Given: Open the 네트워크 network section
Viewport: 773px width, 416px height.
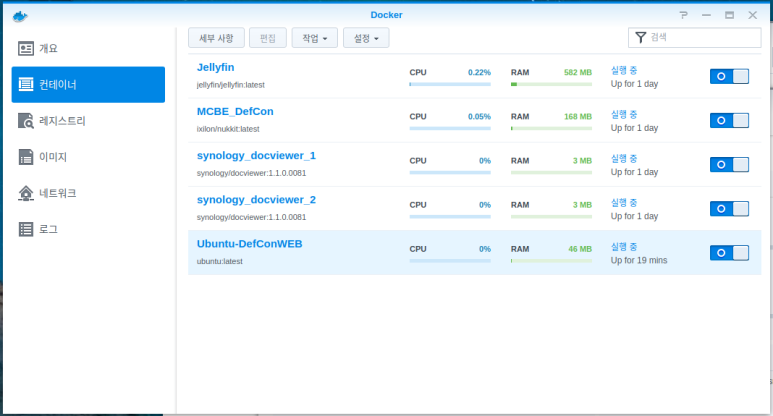Looking at the screenshot, I should [88, 193].
